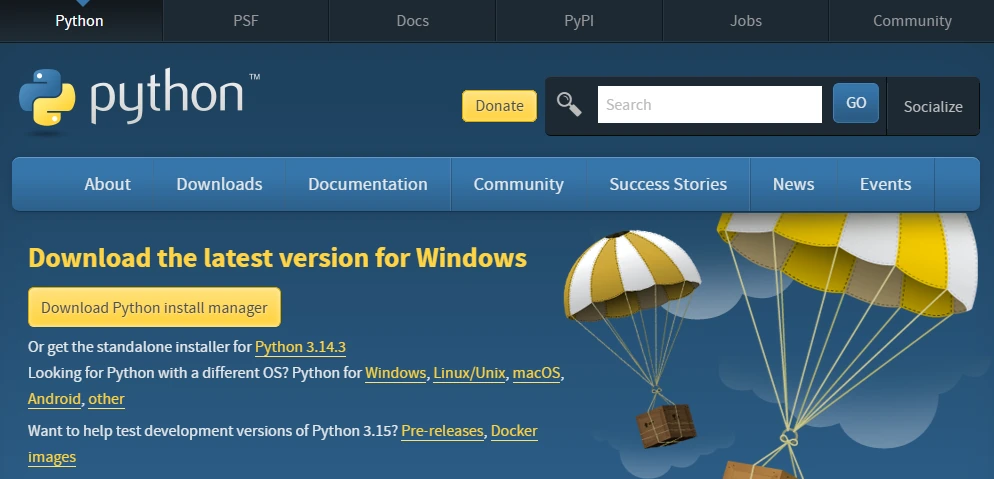
Task: Expand the Downloads navigation menu
Action: [219, 184]
